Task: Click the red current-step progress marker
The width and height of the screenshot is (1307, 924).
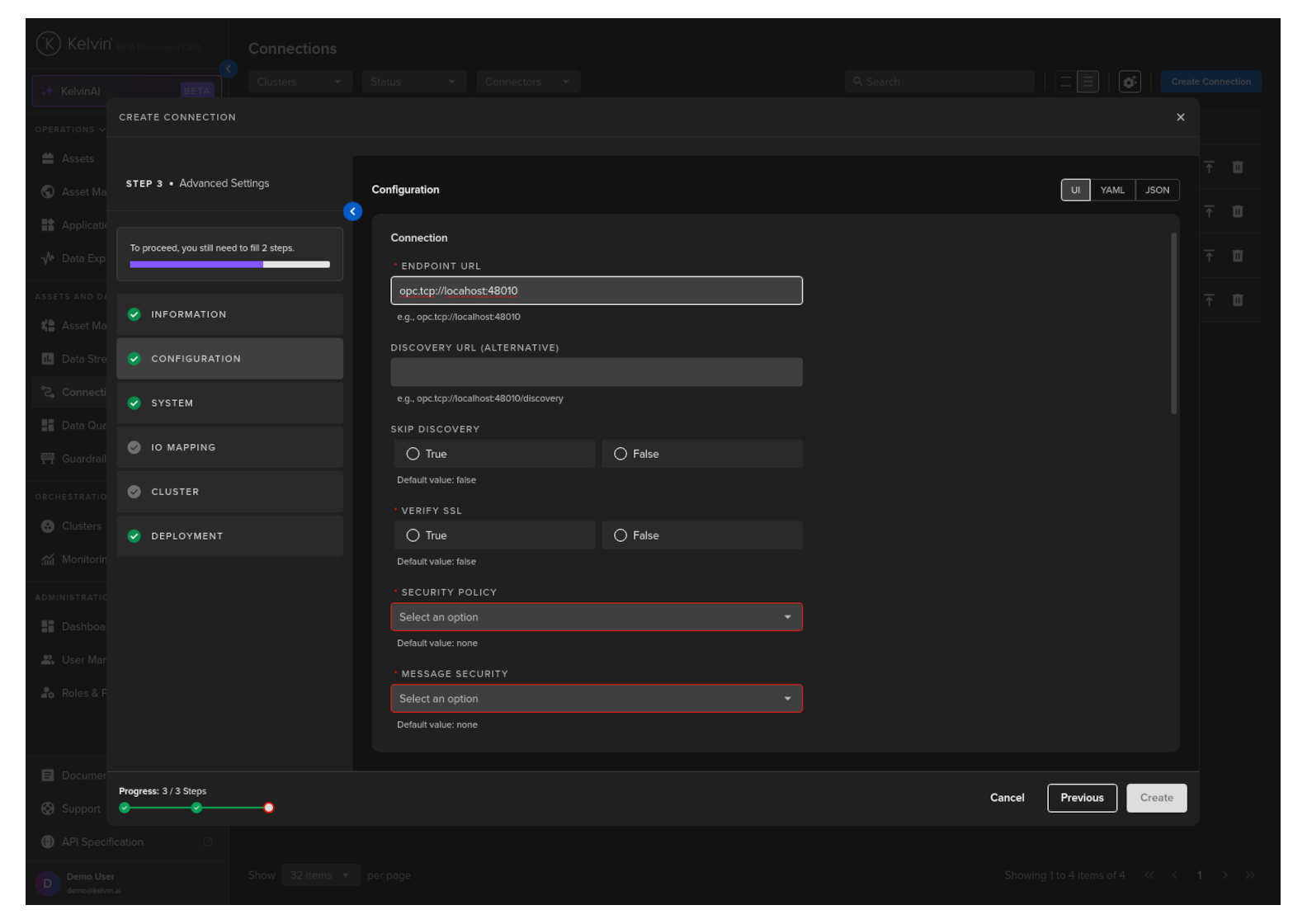Action: coord(268,808)
